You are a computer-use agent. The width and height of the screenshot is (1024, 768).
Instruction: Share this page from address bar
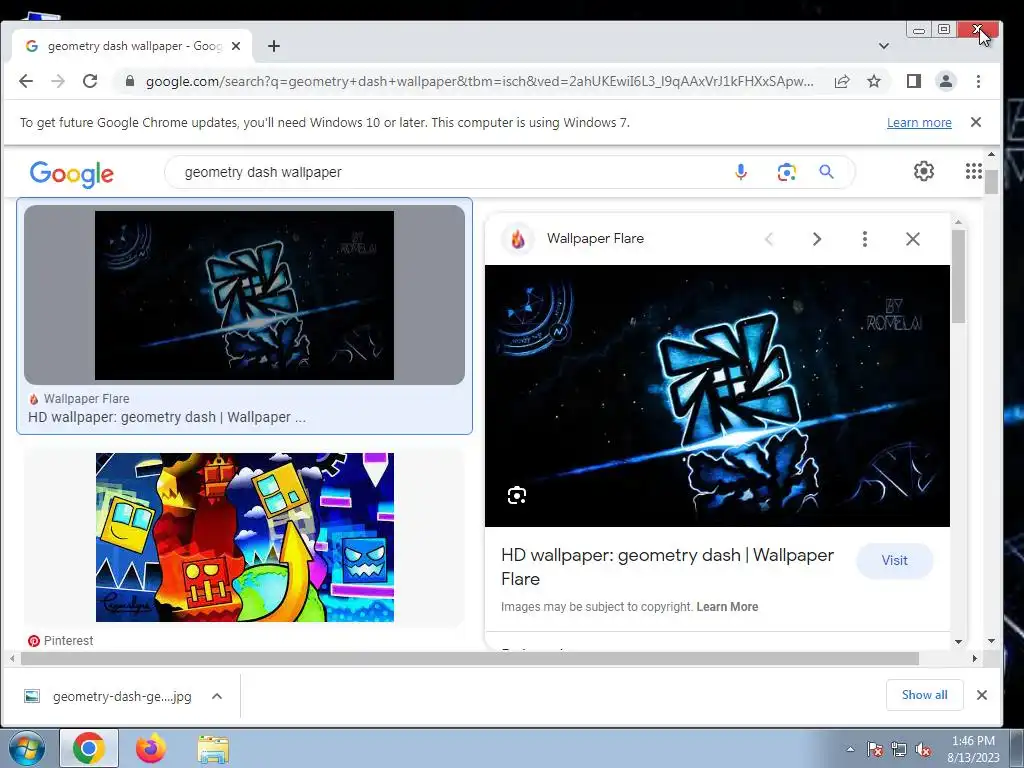click(842, 81)
